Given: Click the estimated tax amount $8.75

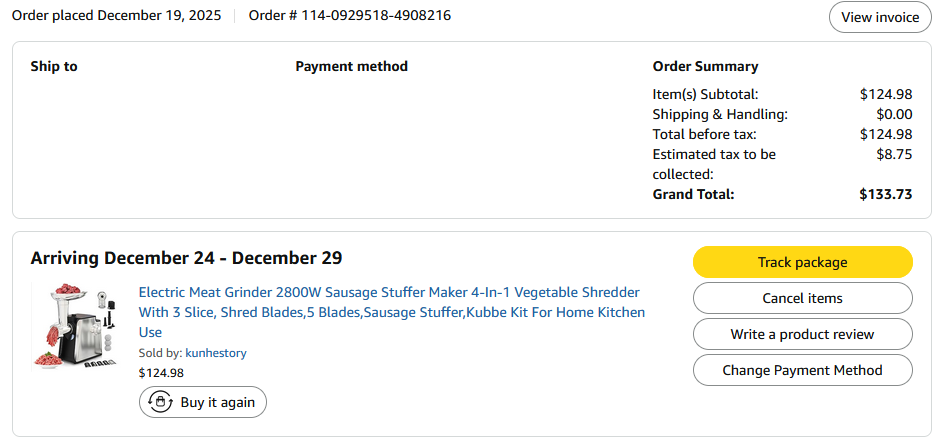Looking at the screenshot, I should [894, 154].
